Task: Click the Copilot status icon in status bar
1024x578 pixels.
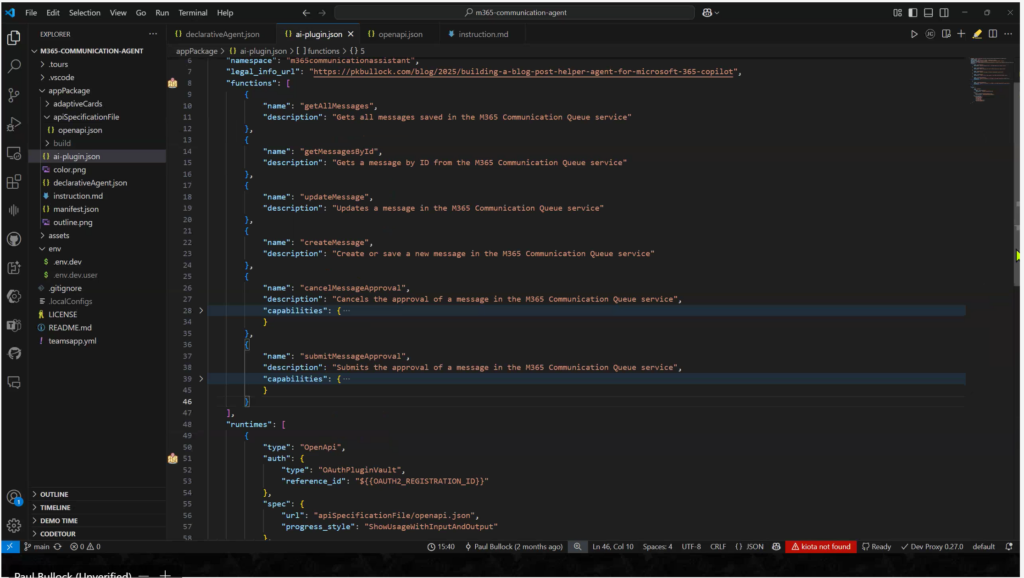Action: 776,547
